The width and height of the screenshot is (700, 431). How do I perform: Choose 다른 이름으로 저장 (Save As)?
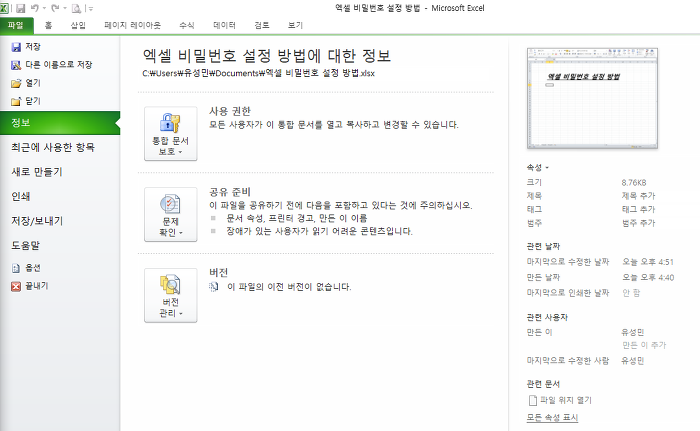pos(52,65)
